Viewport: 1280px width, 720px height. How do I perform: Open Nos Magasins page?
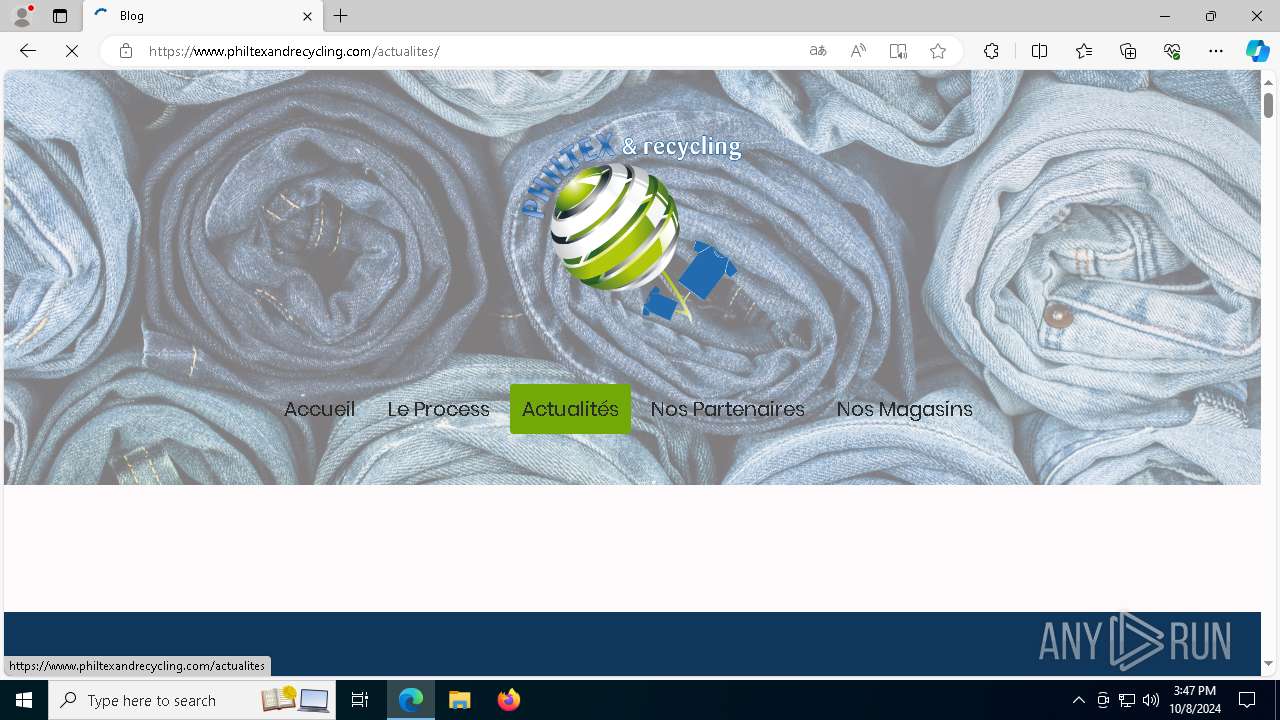click(904, 409)
